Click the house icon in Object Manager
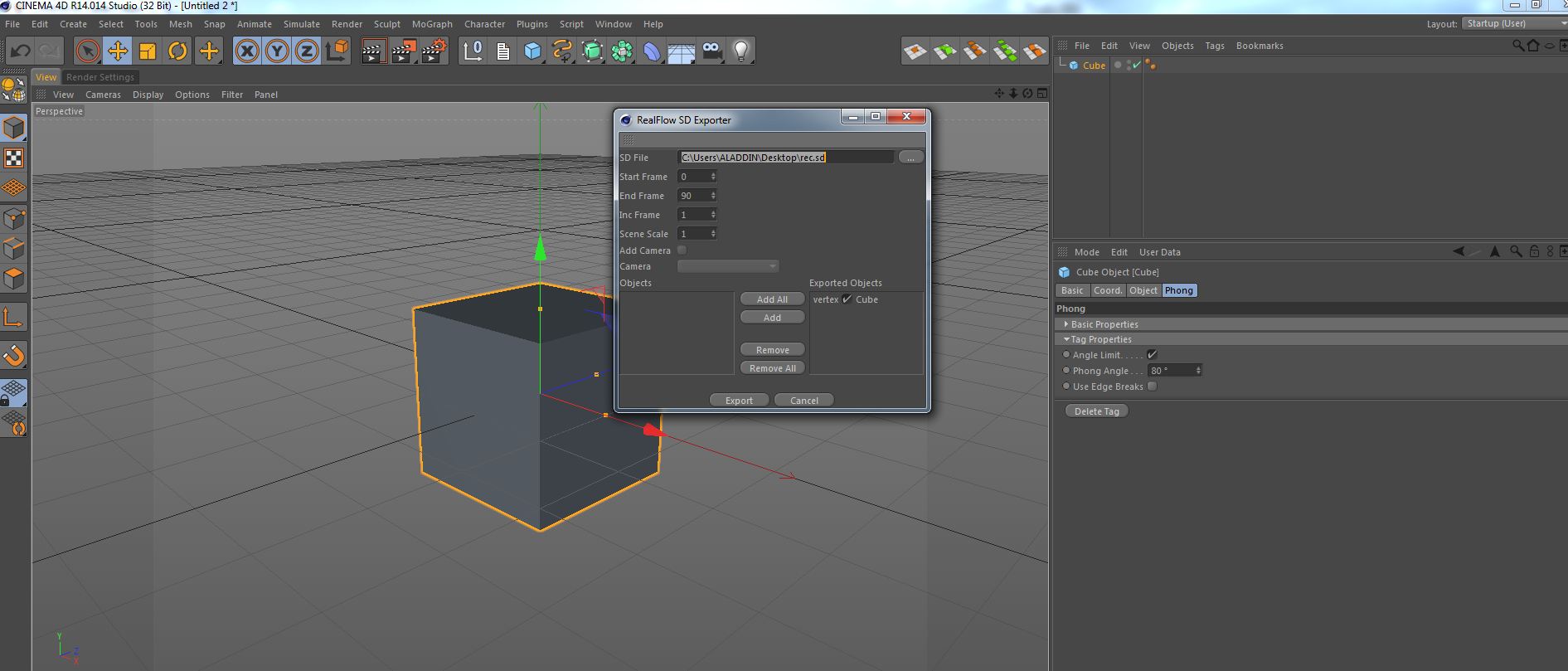The width and height of the screenshot is (1568, 671). [x=1533, y=46]
